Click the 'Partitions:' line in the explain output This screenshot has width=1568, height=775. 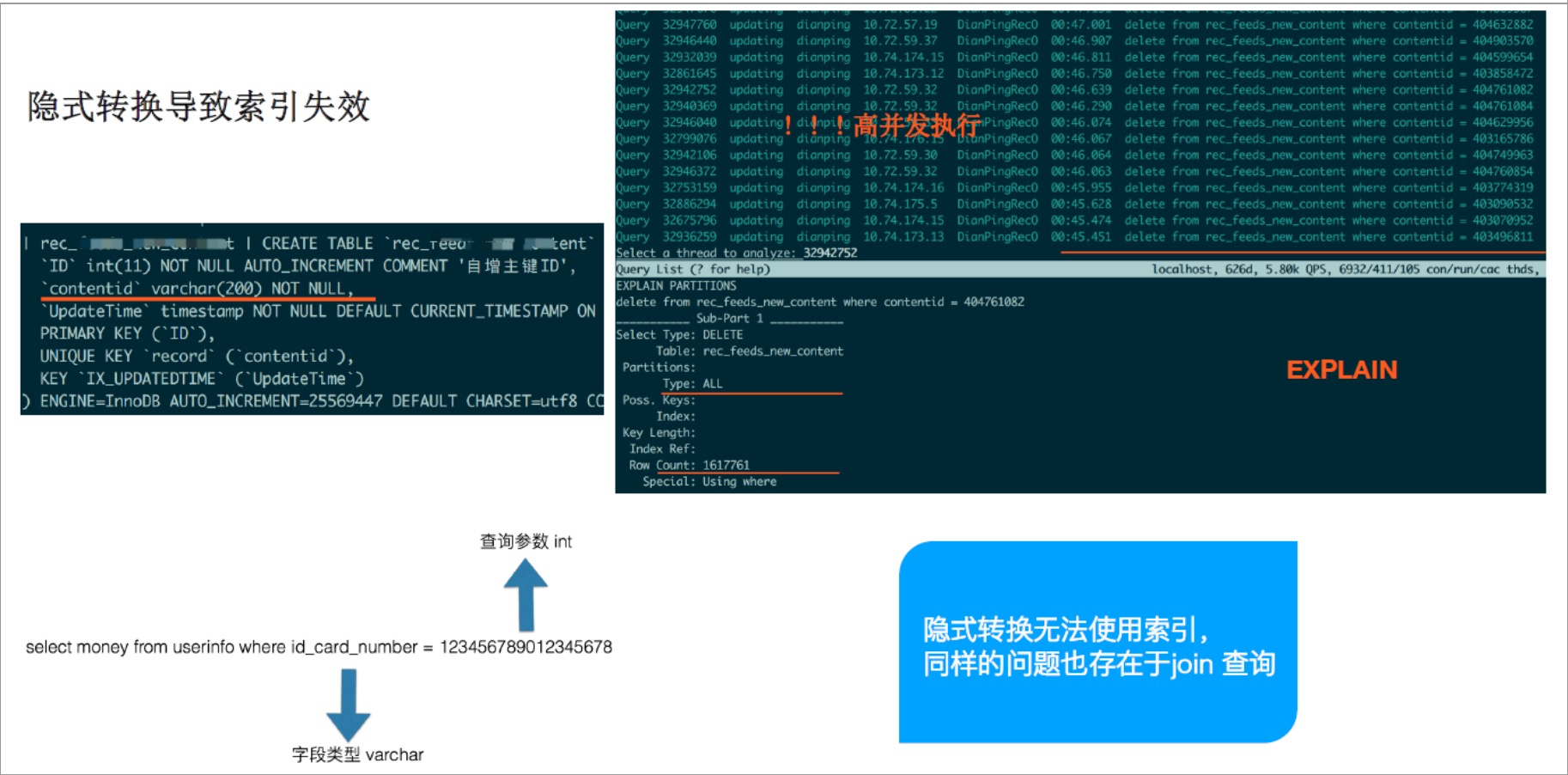tap(659, 367)
